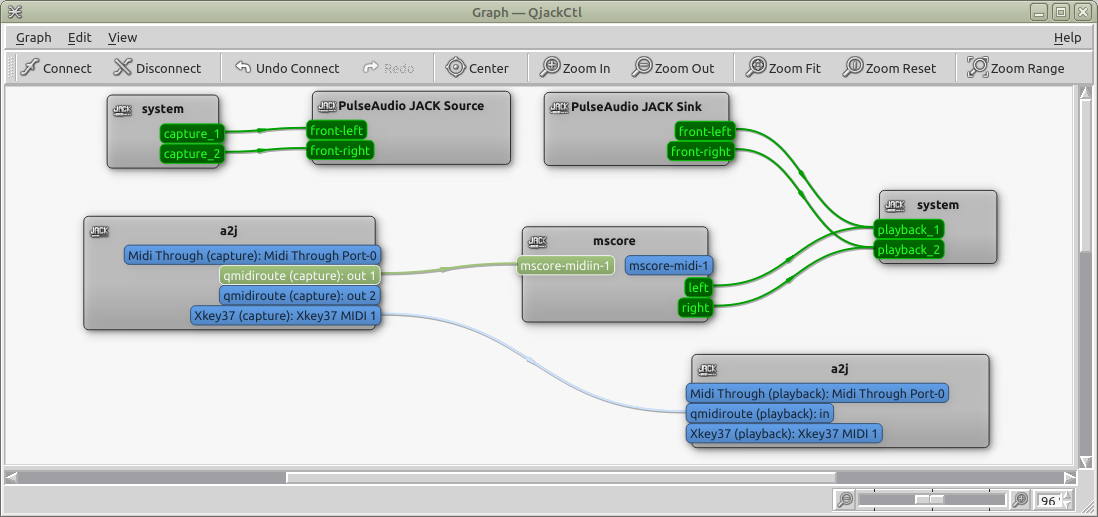Click the JACK icon on the a2j playback node
The height and width of the screenshot is (517, 1098).
coord(707,369)
